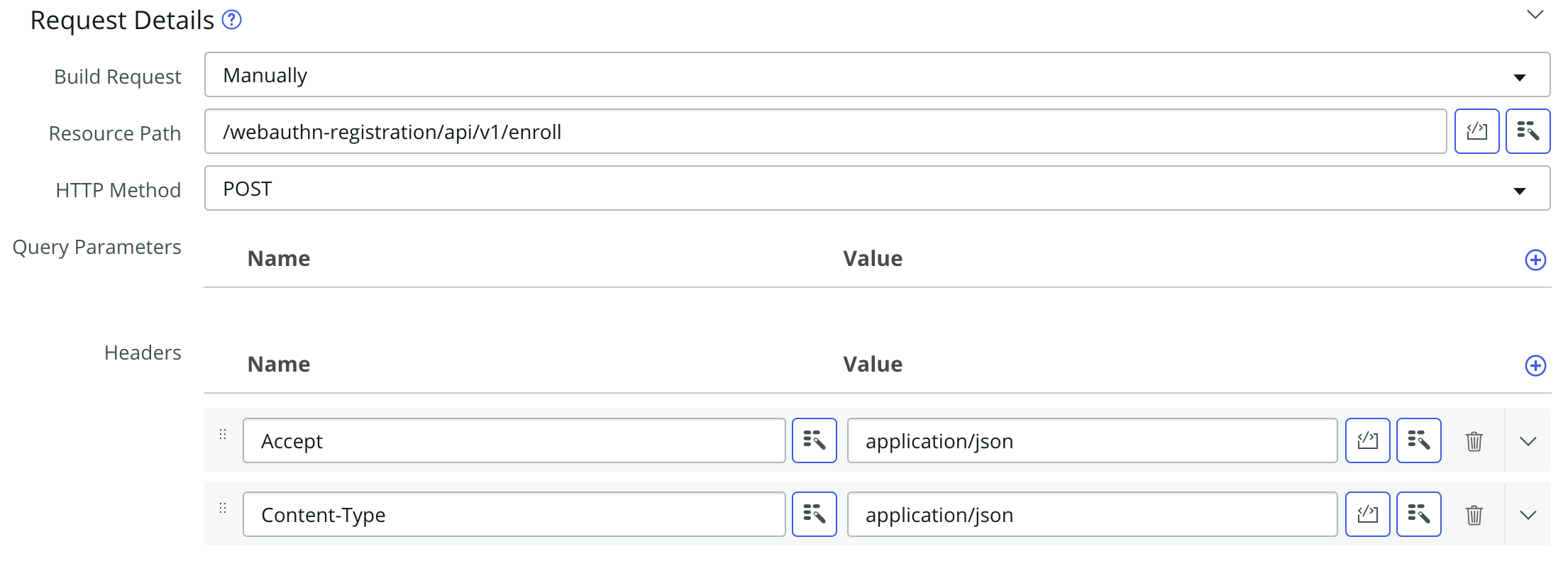Open variable picker for Content-Type value
Image resolution: width=1568 pixels, height=566 pixels.
click(x=1418, y=514)
